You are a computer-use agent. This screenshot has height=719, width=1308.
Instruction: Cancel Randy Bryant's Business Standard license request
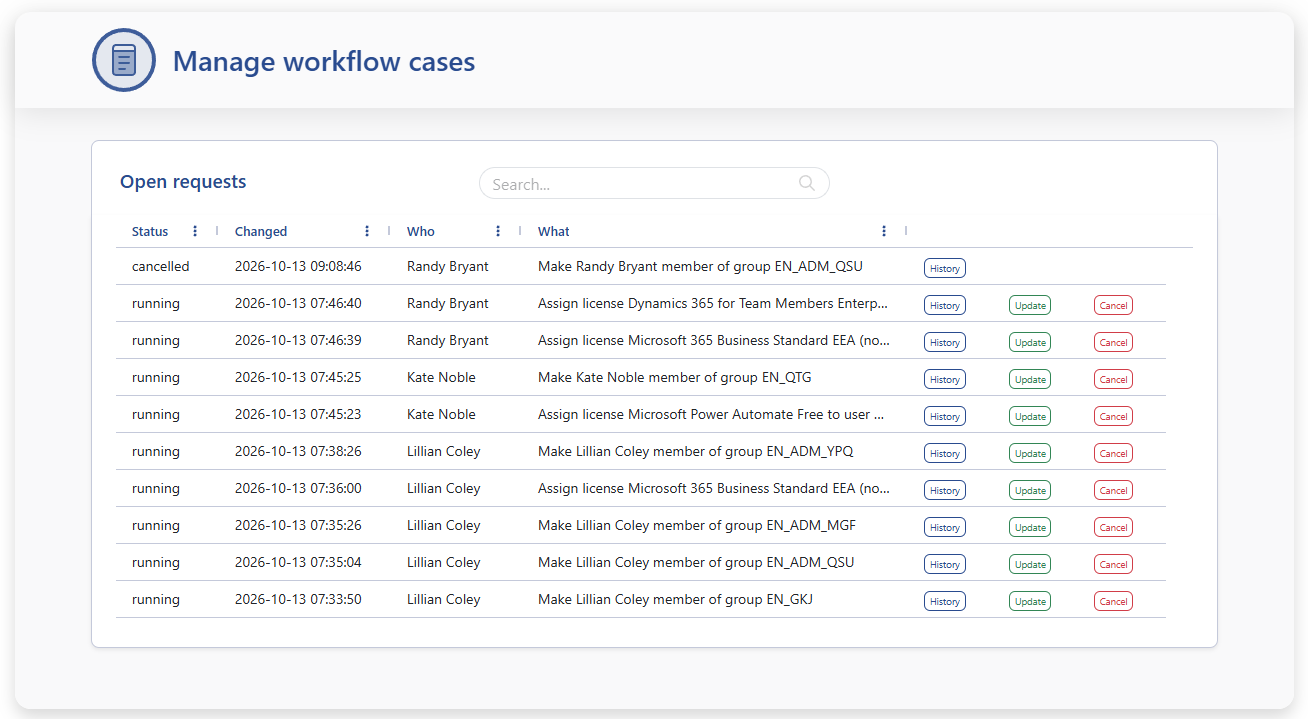click(1113, 342)
